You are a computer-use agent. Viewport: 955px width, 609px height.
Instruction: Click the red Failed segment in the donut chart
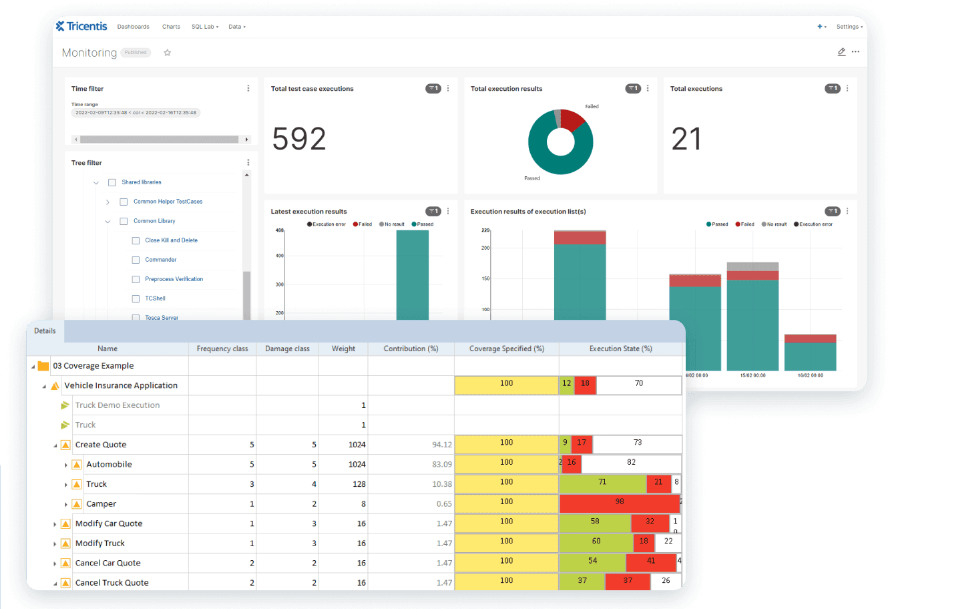pos(573,122)
